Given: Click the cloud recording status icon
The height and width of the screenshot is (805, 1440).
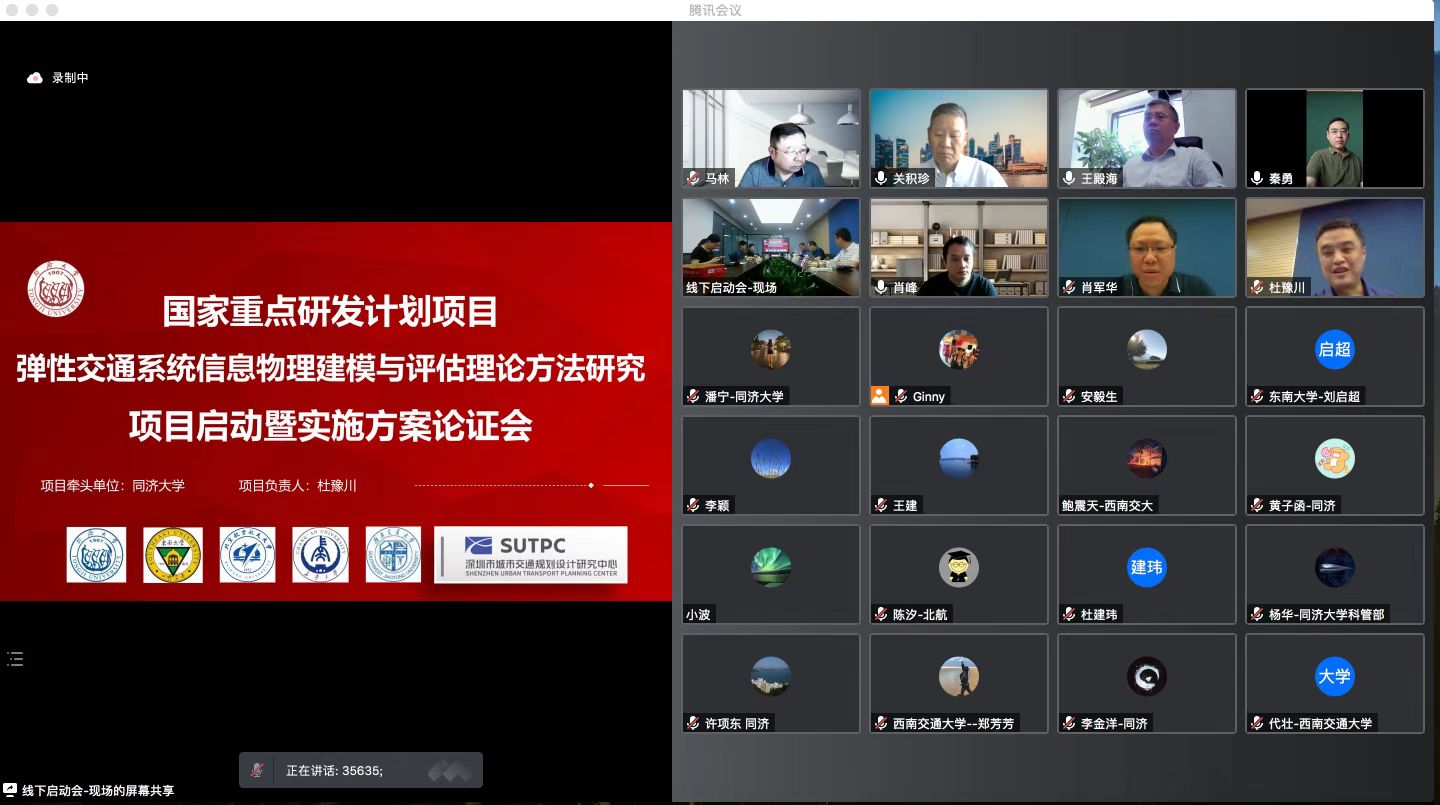Looking at the screenshot, I should click(35, 78).
